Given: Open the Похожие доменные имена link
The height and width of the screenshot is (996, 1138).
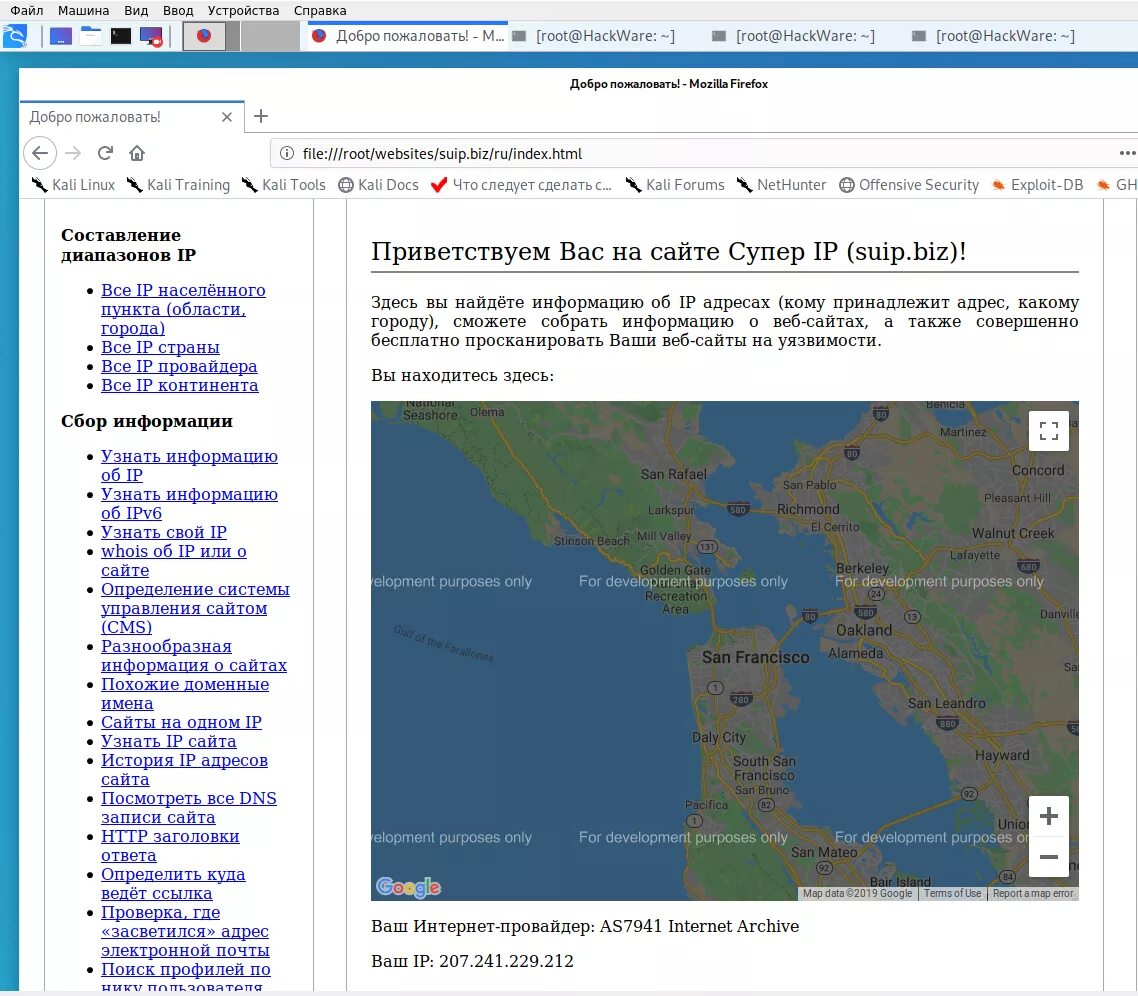Looking at the screenshot, I should (x=185, y=693).
